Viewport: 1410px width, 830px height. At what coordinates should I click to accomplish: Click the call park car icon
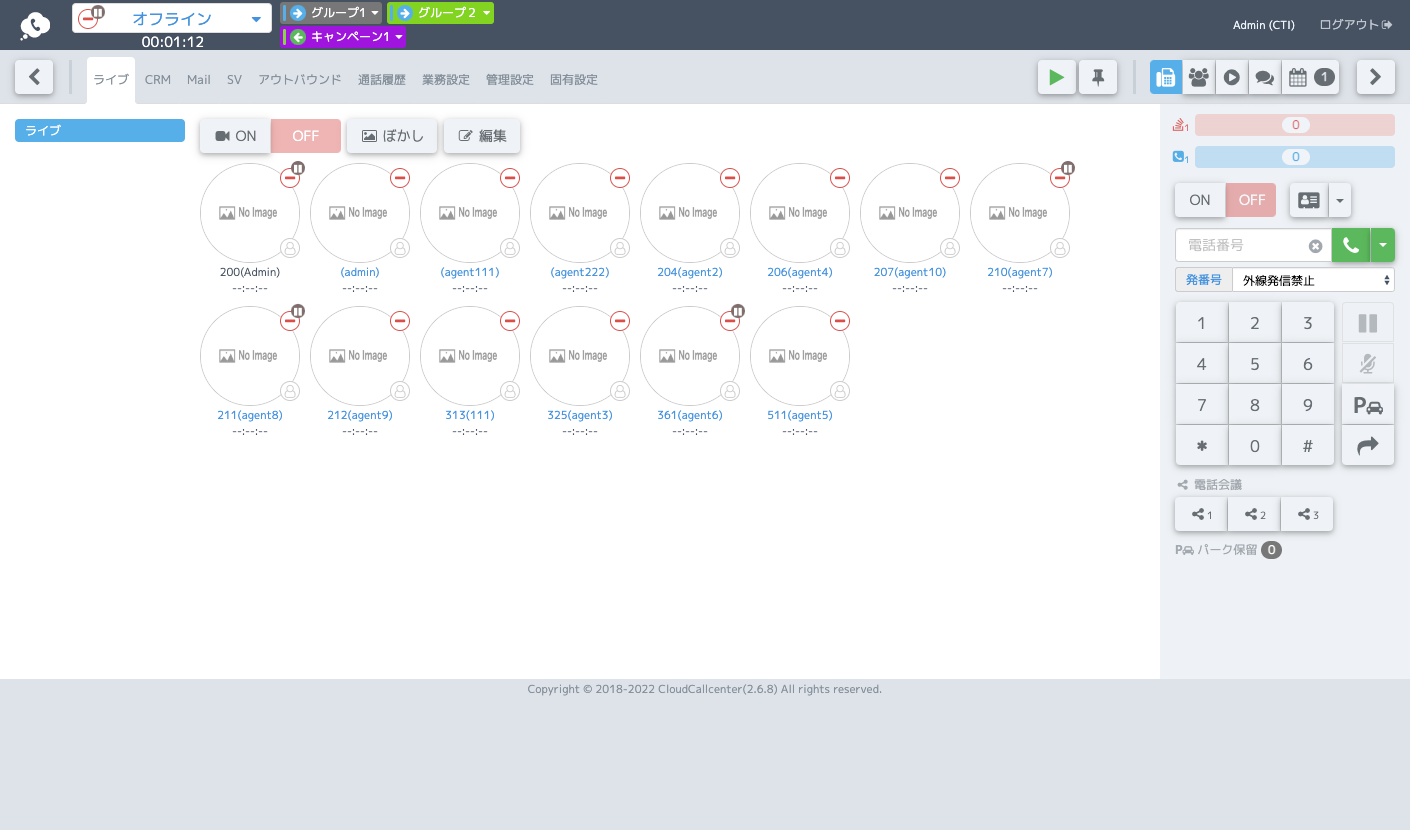pyautogui.click(x=1368, y=405)
